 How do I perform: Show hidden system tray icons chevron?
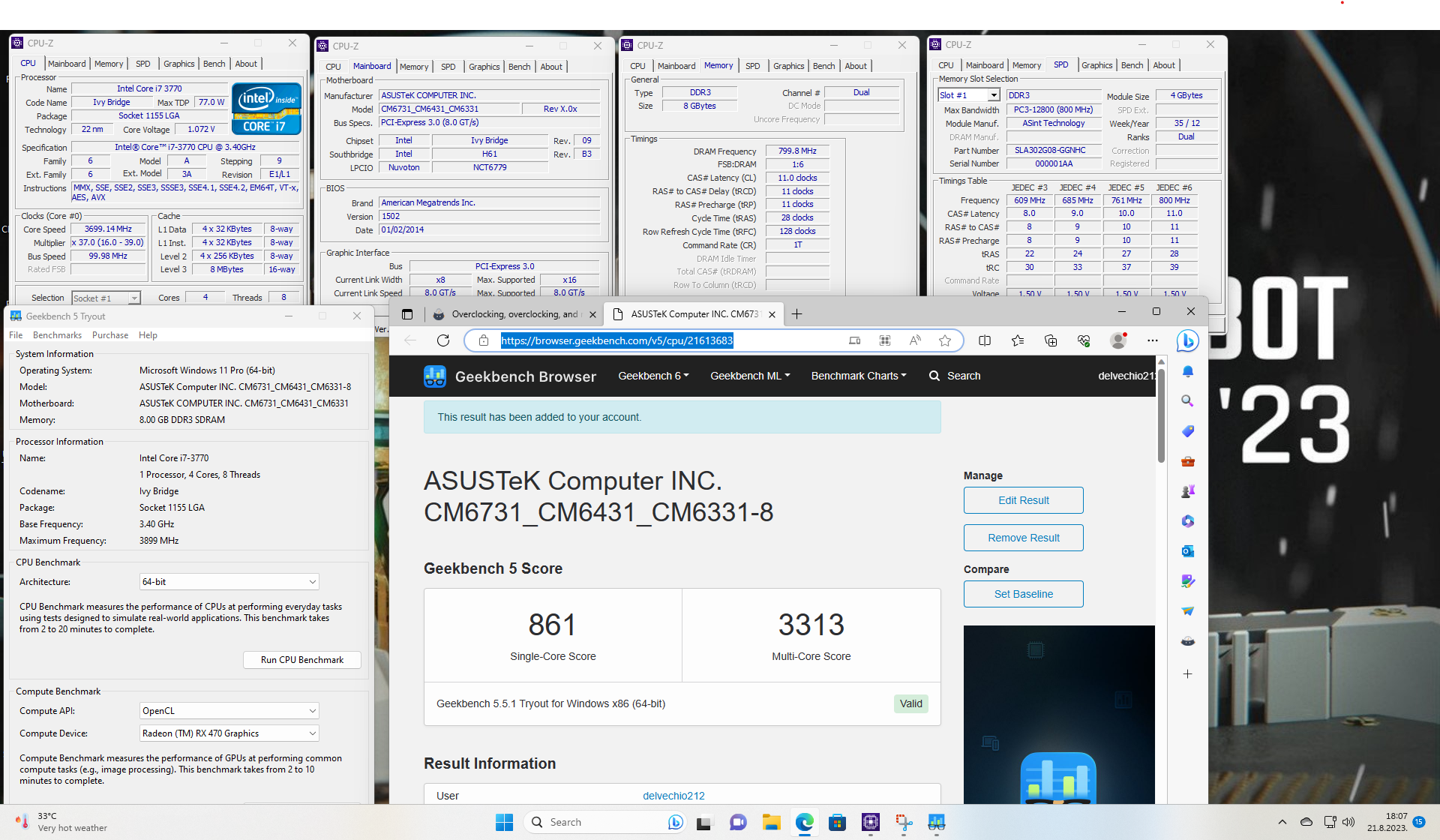coord(1282,822)
